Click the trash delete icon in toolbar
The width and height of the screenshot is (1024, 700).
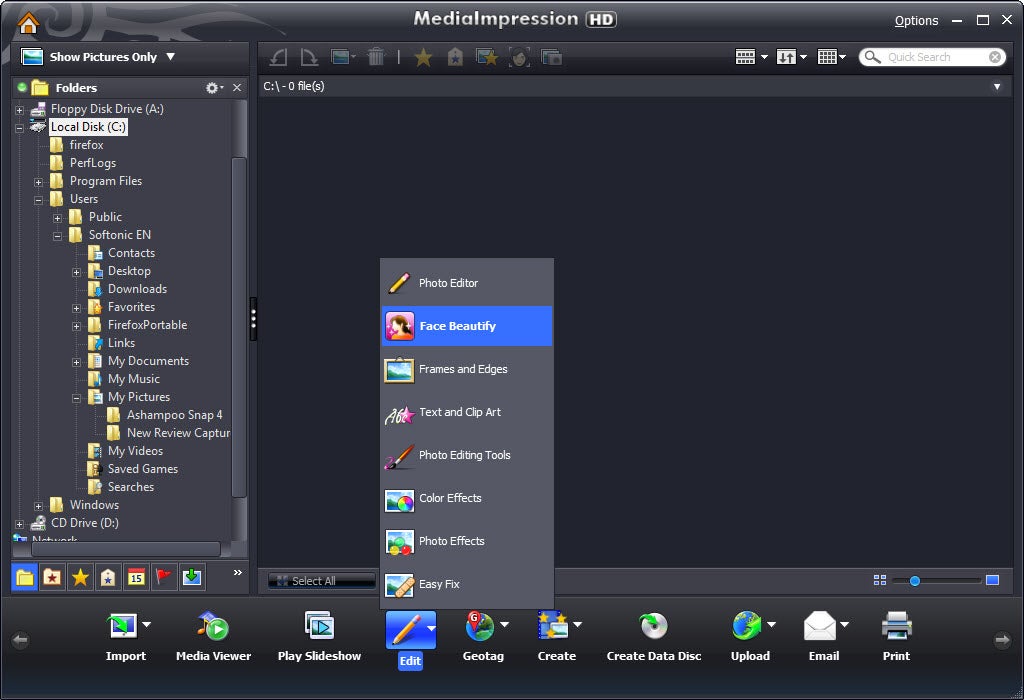376,57
